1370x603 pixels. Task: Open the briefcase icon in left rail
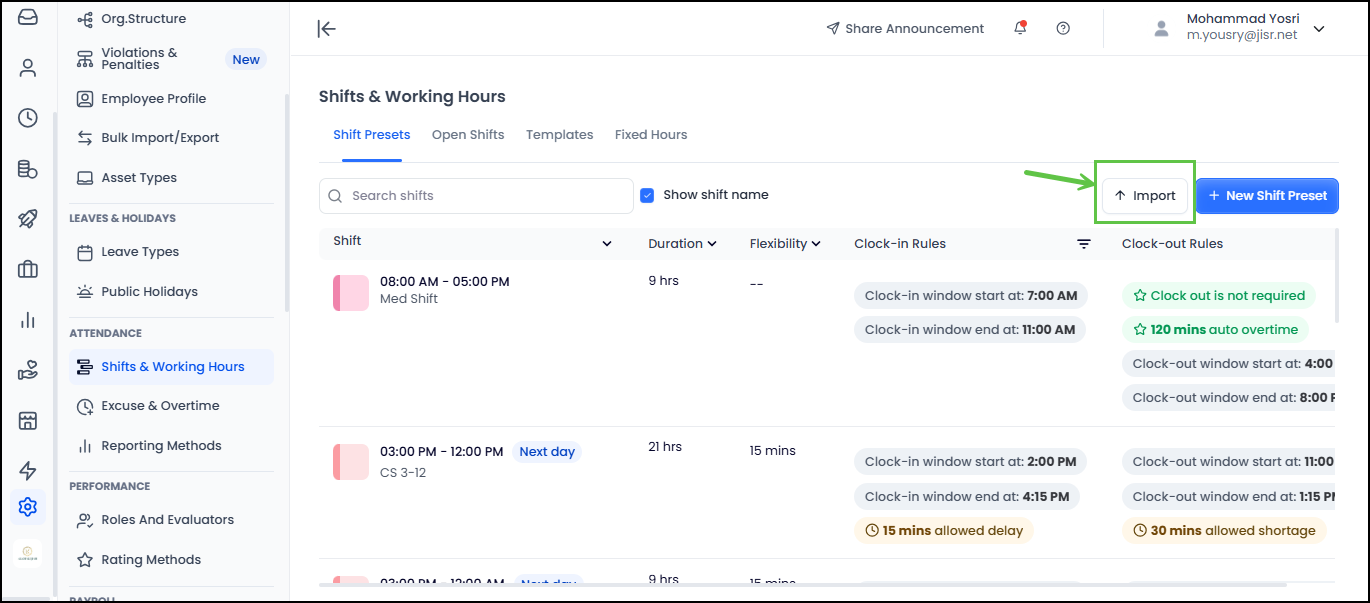[x=28, y=269]
